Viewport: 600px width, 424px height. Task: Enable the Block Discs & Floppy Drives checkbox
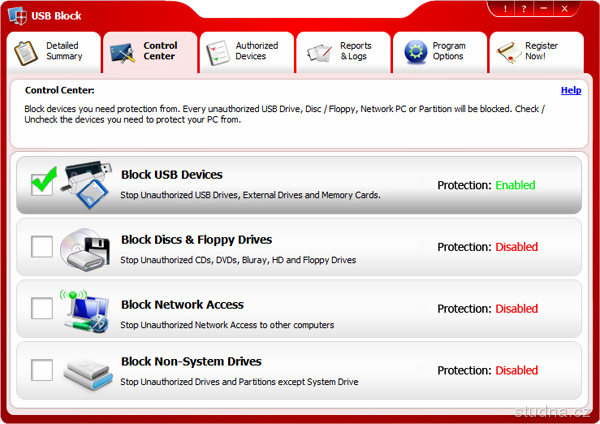tap(42, 246)
